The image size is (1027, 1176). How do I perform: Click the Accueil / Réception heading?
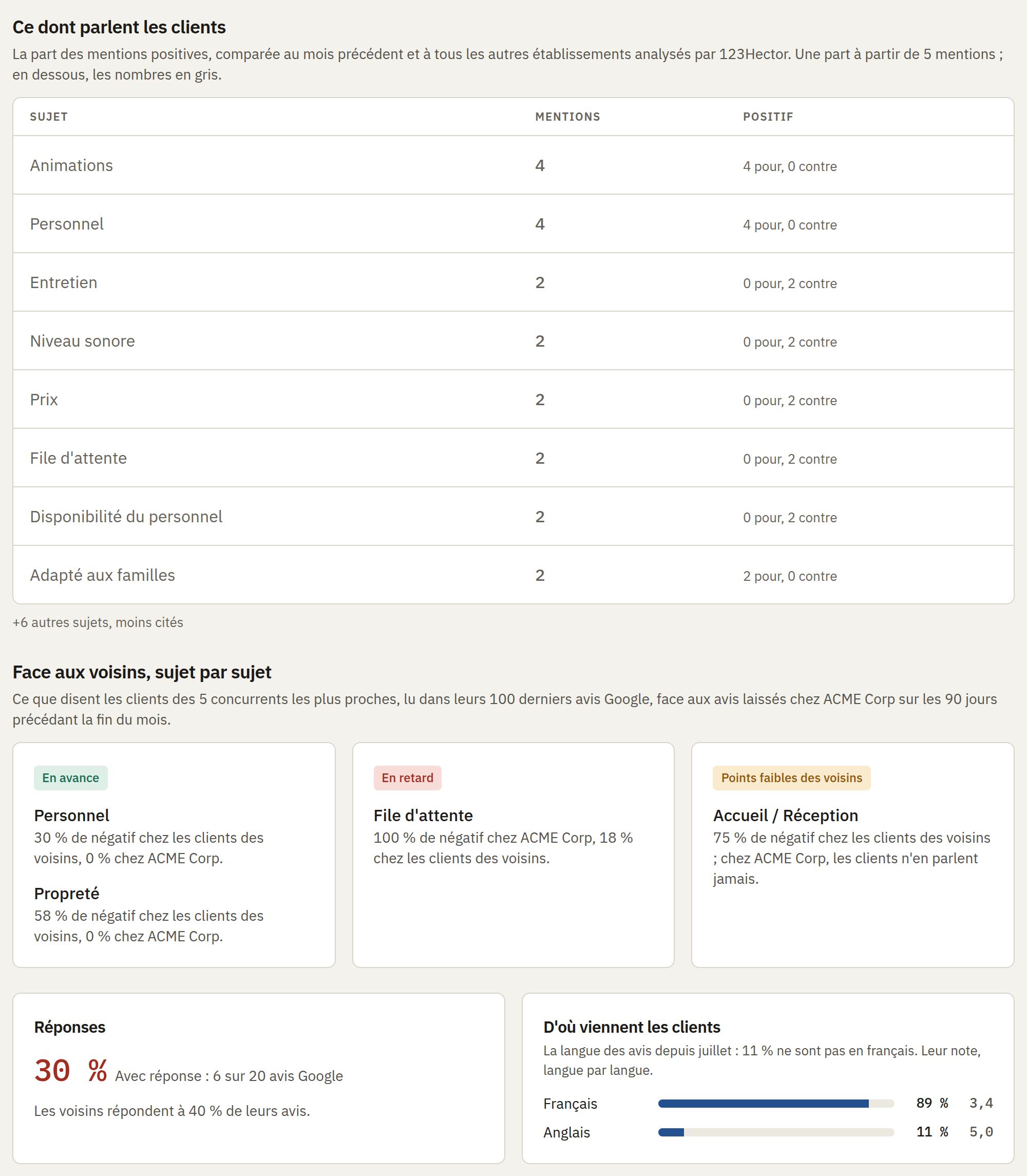coord(785,815)
